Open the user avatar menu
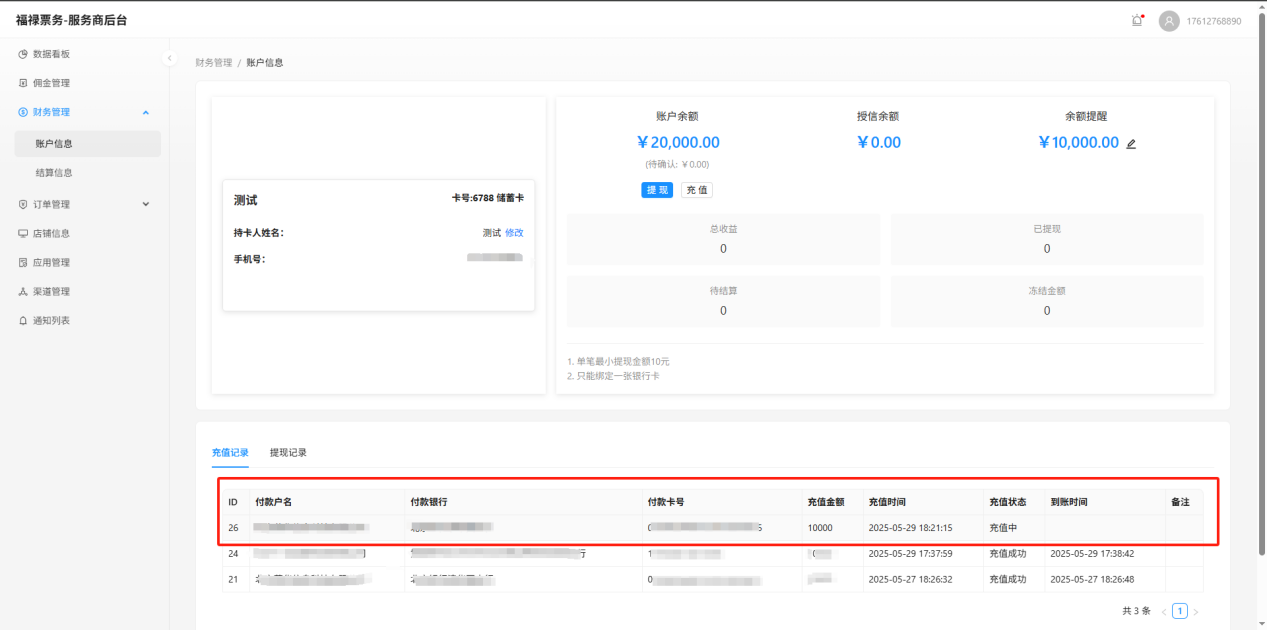This screenshot has width=1267, height=630. [x=1169, y=21]
